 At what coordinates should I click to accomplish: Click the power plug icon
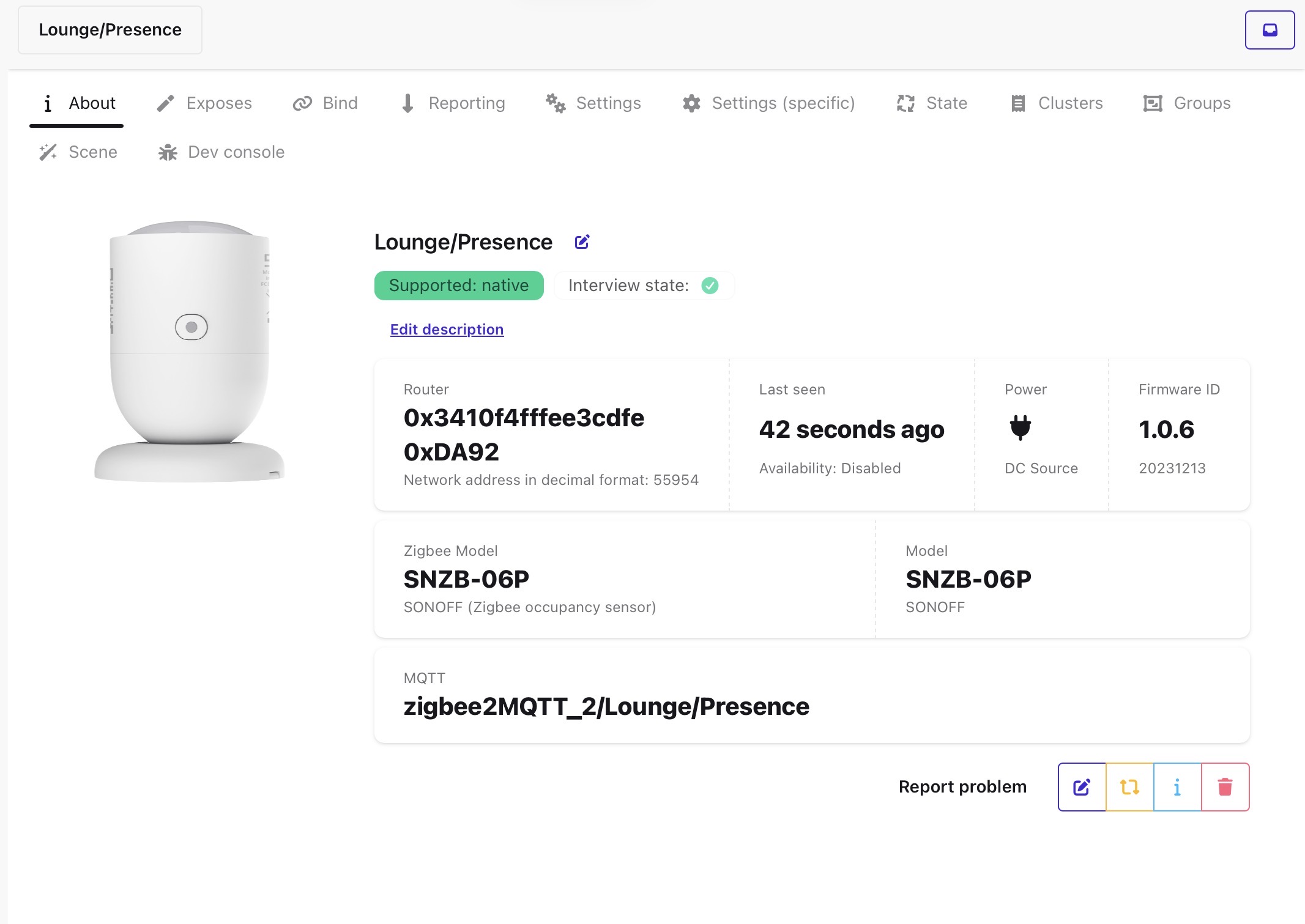1020,427
